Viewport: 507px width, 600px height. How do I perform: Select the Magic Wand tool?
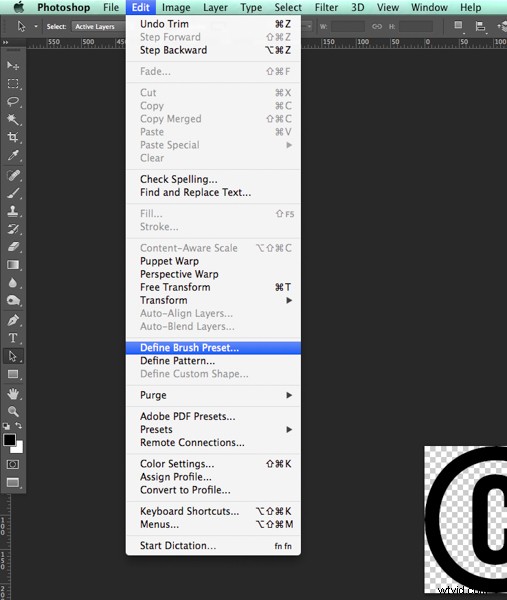(x=13, y=119)
